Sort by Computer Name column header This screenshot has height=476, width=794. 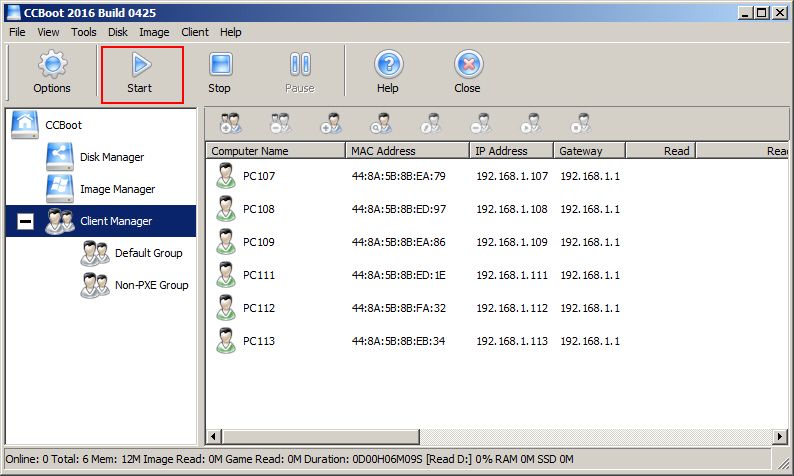pos(275,151)
